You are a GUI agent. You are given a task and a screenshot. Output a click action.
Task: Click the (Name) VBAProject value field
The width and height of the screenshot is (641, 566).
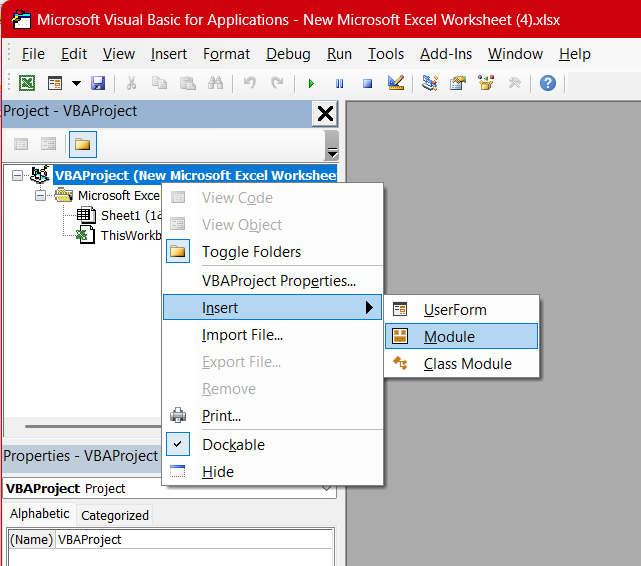[195, 540]
